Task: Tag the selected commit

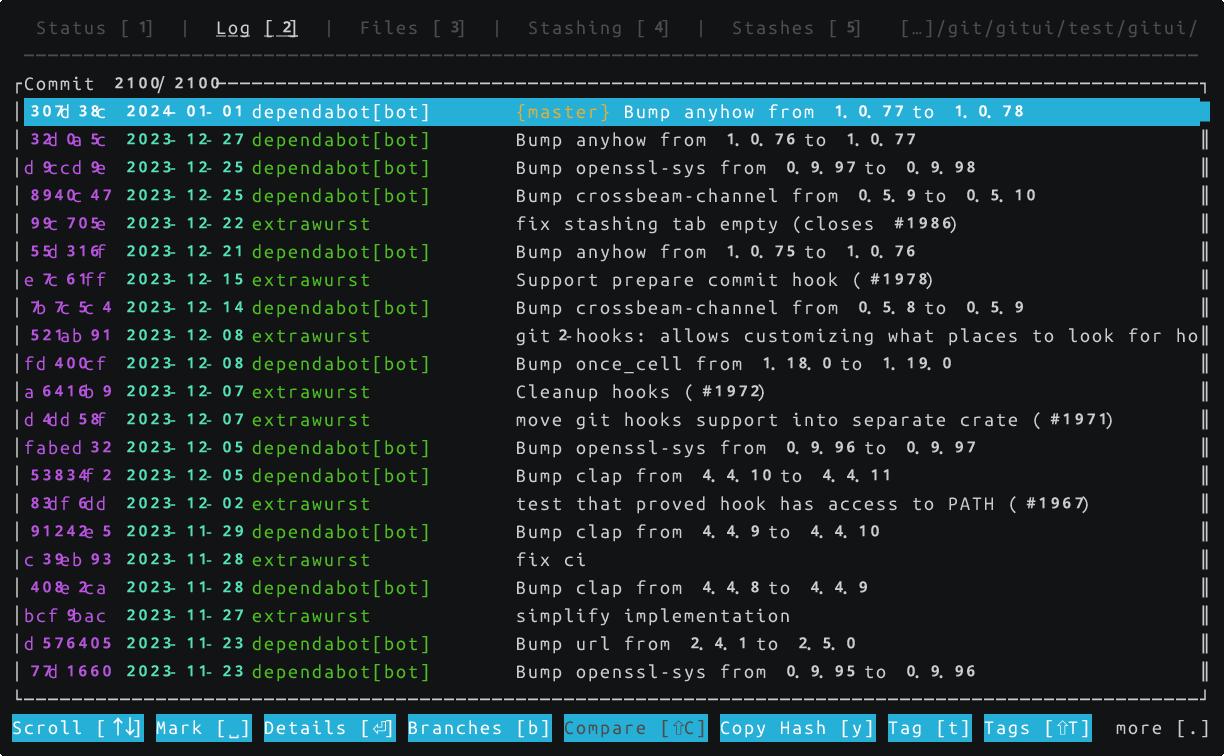Action: [x=928, y=728]
